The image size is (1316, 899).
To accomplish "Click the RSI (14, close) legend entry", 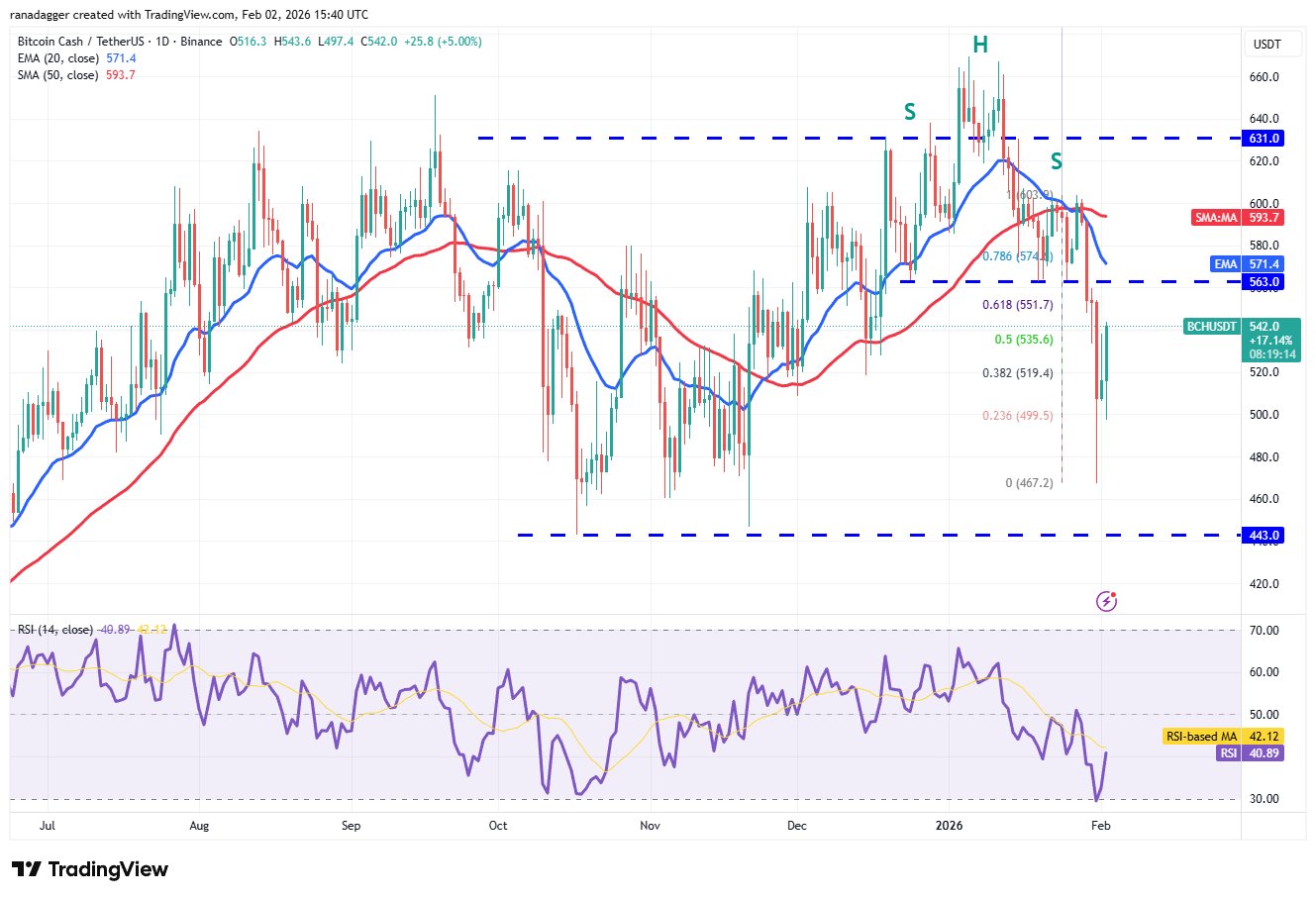I will pos(57,630).
